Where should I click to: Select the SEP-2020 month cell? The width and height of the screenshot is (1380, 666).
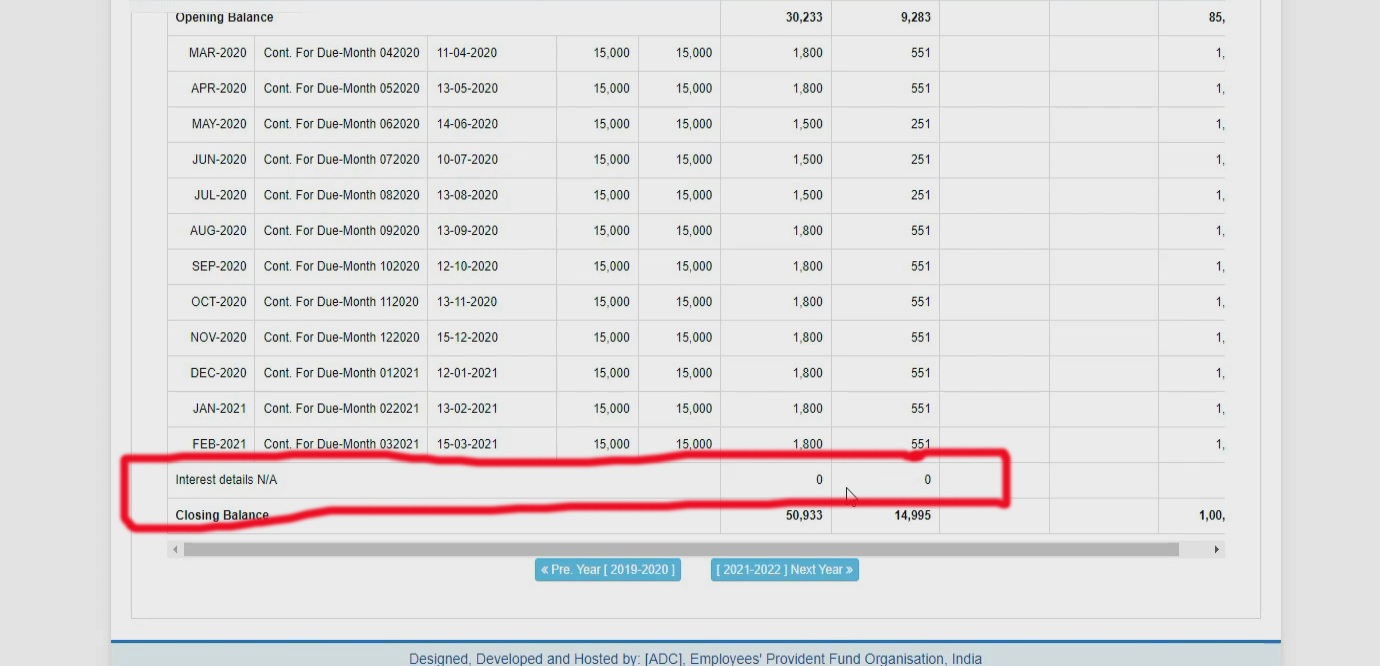[x=219, y=267]
